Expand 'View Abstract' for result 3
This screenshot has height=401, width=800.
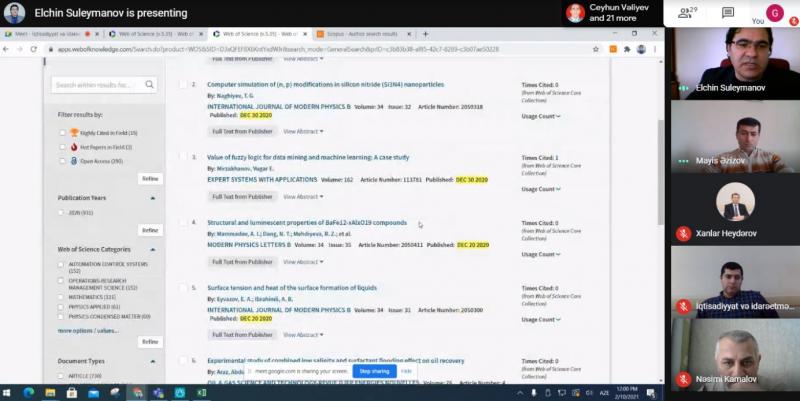(x=303, y=197)
